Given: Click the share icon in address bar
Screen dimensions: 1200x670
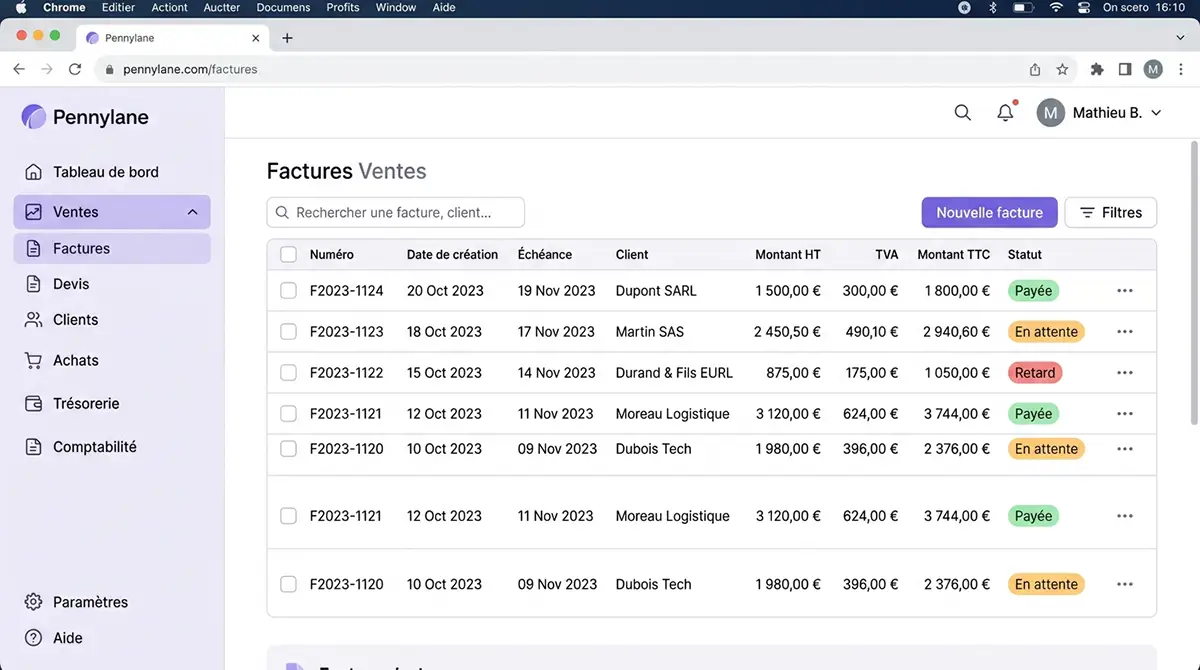Looking at the screenshot, I should tap(1035, 69).
